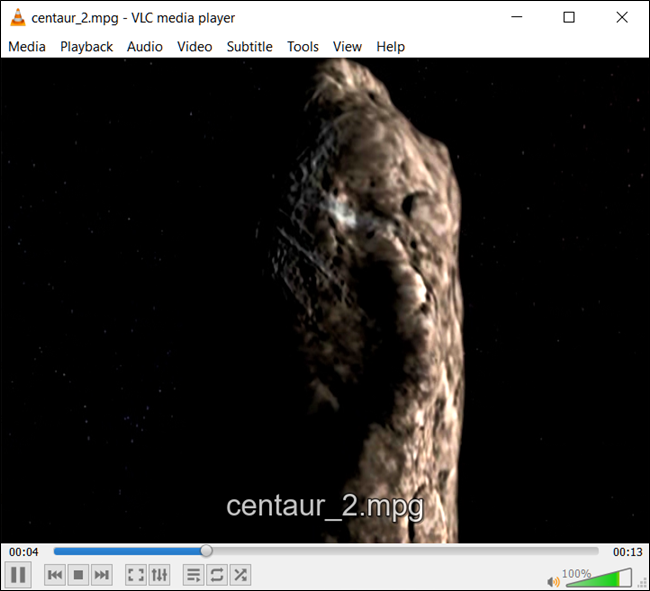The width and height of the screenshot is (650, 591).
Task: Expand the Audio menu
Action: pos(145,46)
